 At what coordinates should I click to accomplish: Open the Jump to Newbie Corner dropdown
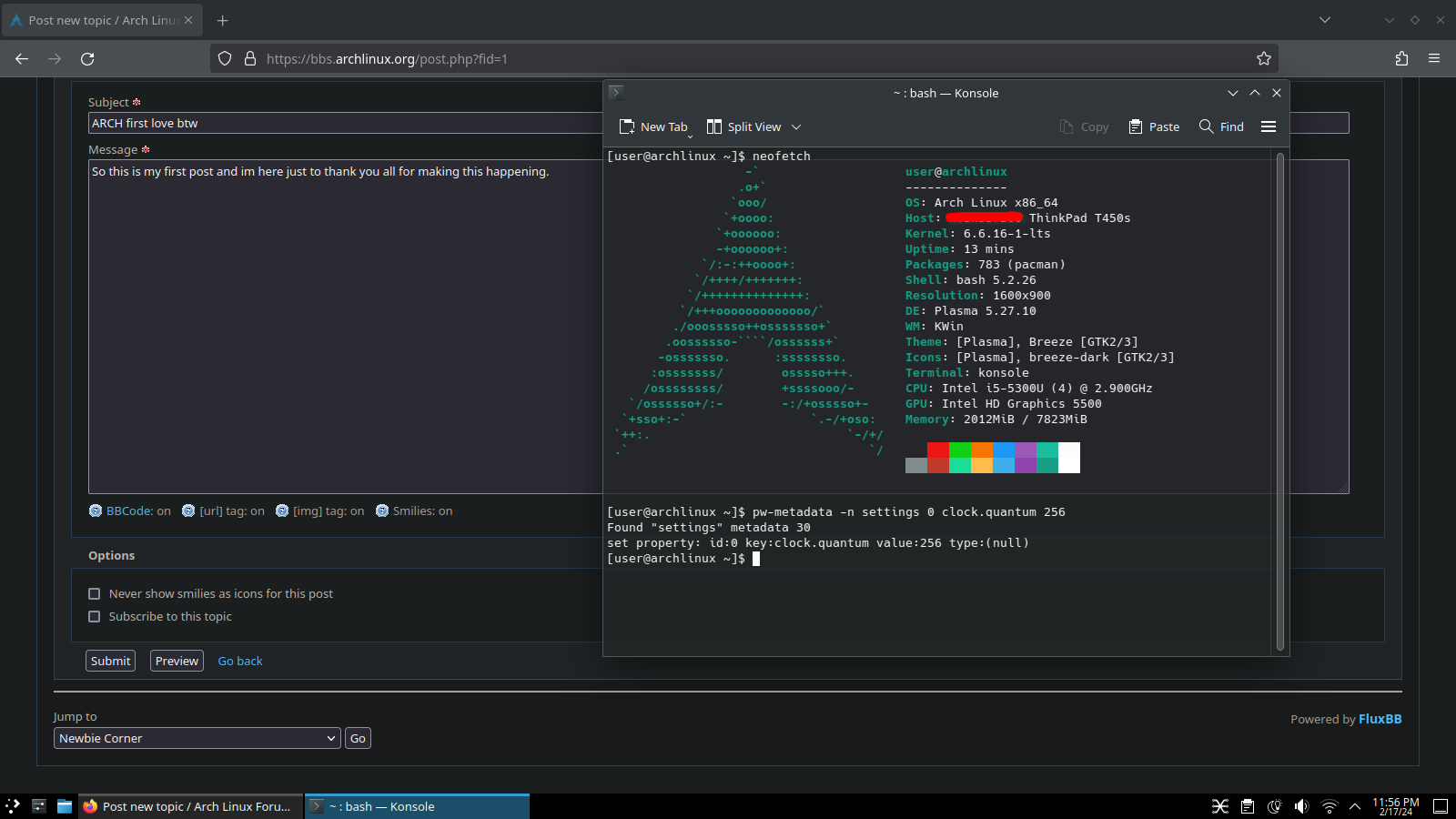[x=197, y=739]
